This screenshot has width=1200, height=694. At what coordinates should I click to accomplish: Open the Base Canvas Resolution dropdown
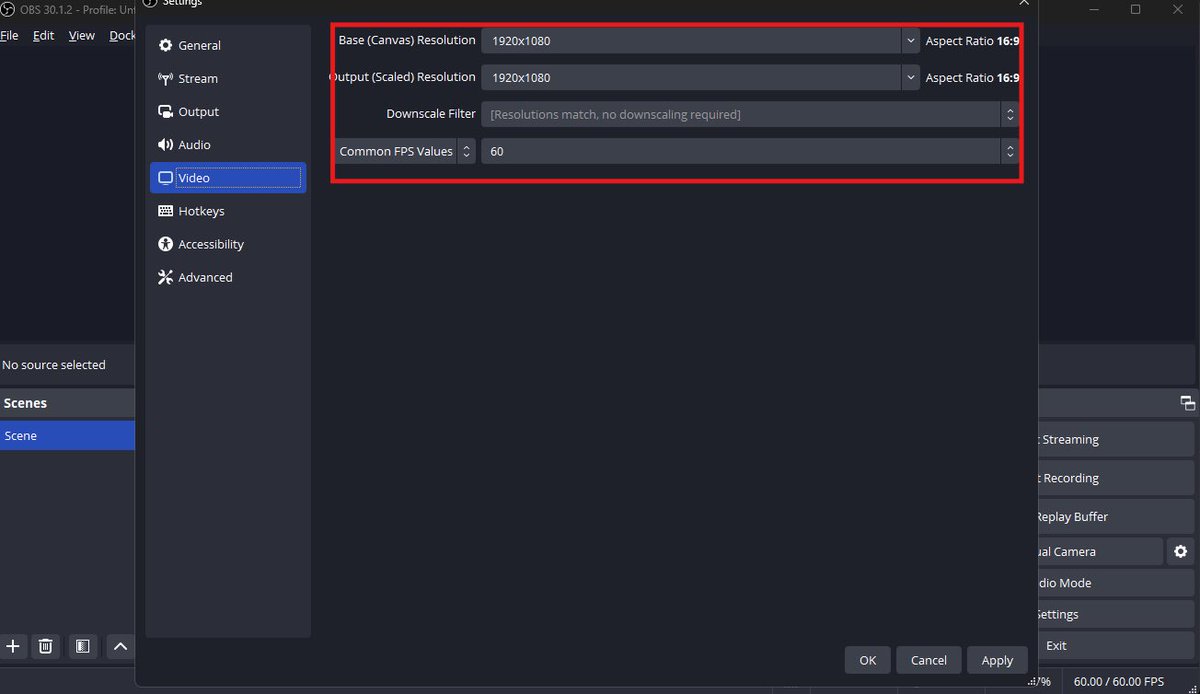coord(909,40)
